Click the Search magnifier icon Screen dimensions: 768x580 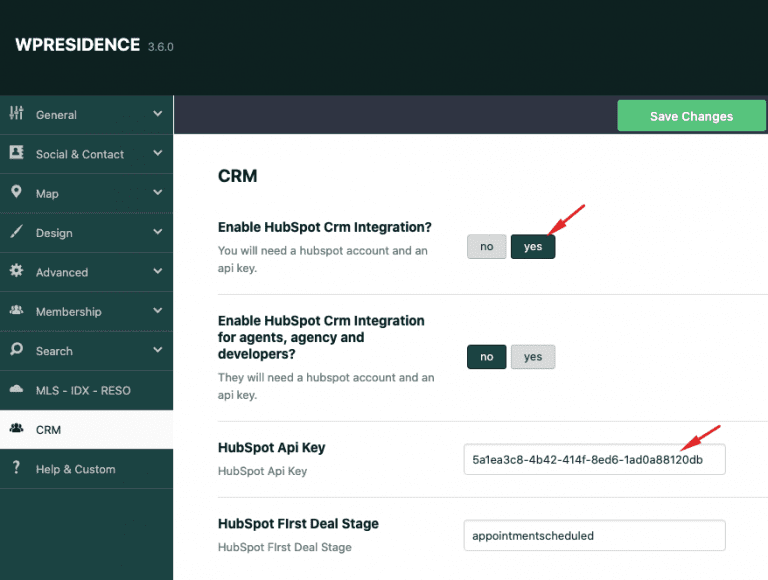pos(16,349)
